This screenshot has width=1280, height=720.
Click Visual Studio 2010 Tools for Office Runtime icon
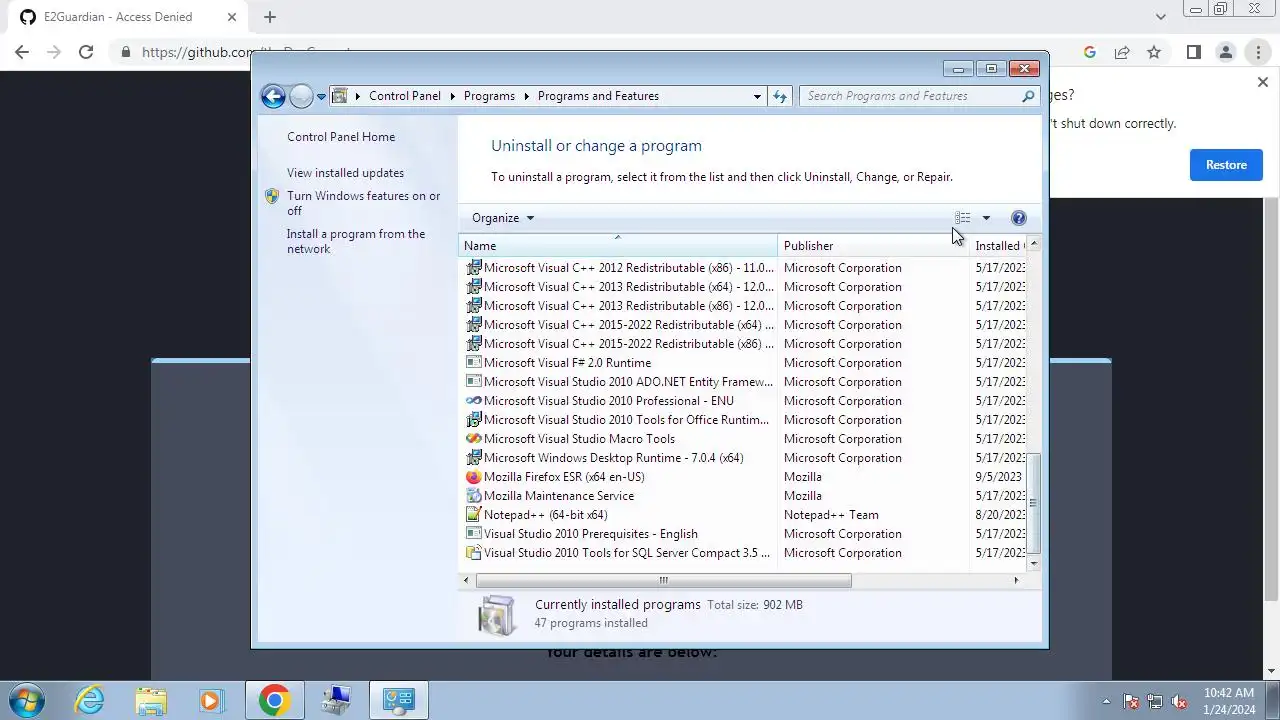point(474,420)
